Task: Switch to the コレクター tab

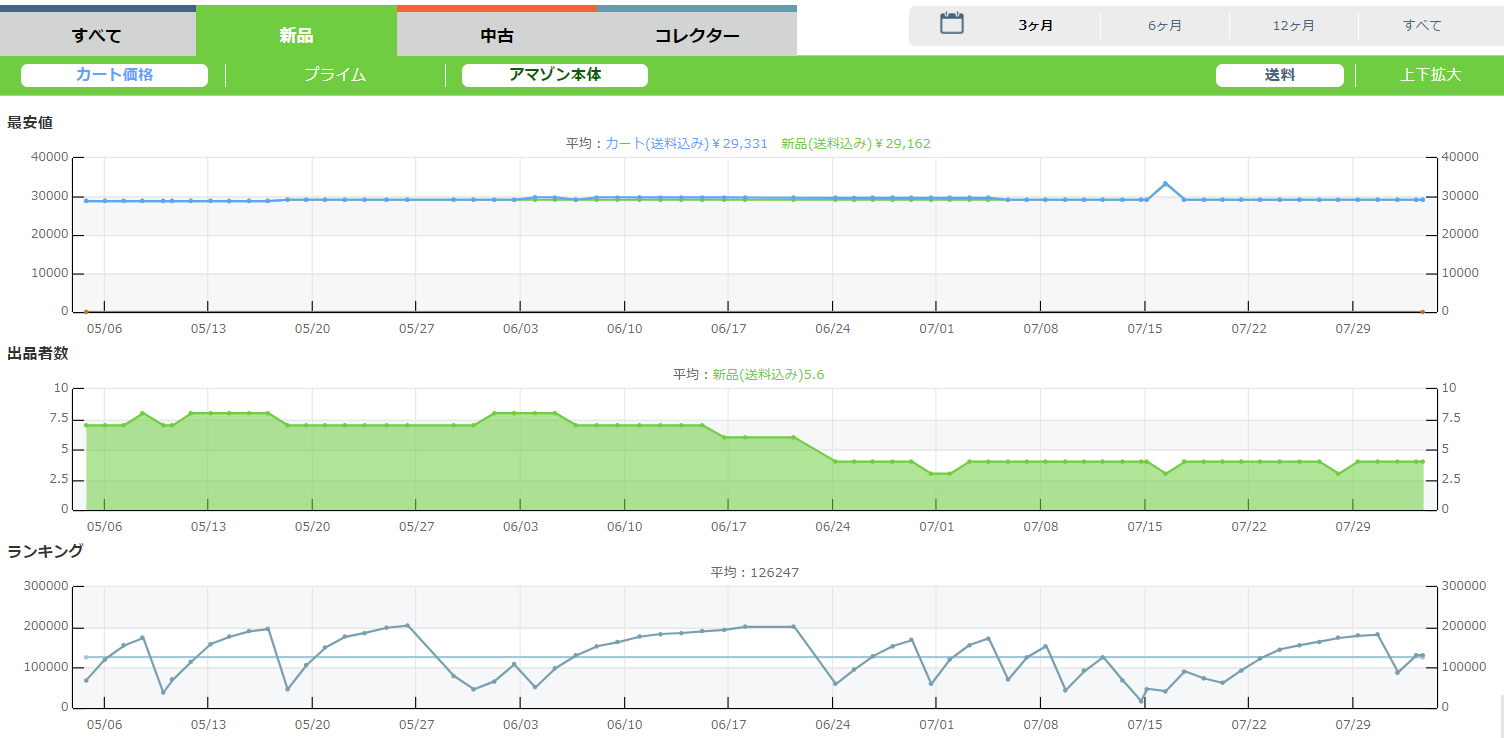Action: pyautogui.click(x=697, y=36)
